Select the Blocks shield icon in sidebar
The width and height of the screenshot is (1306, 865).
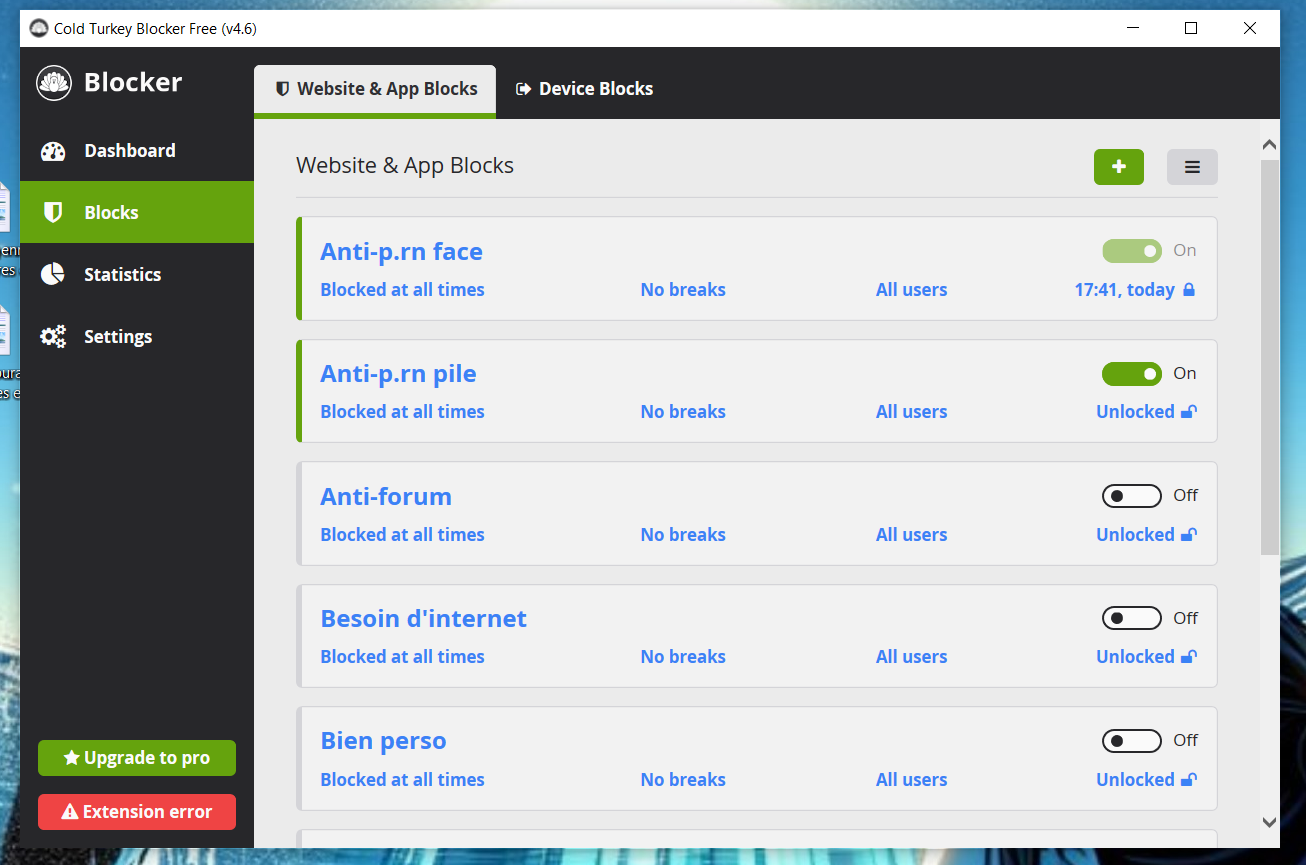[x=53, y=212]
